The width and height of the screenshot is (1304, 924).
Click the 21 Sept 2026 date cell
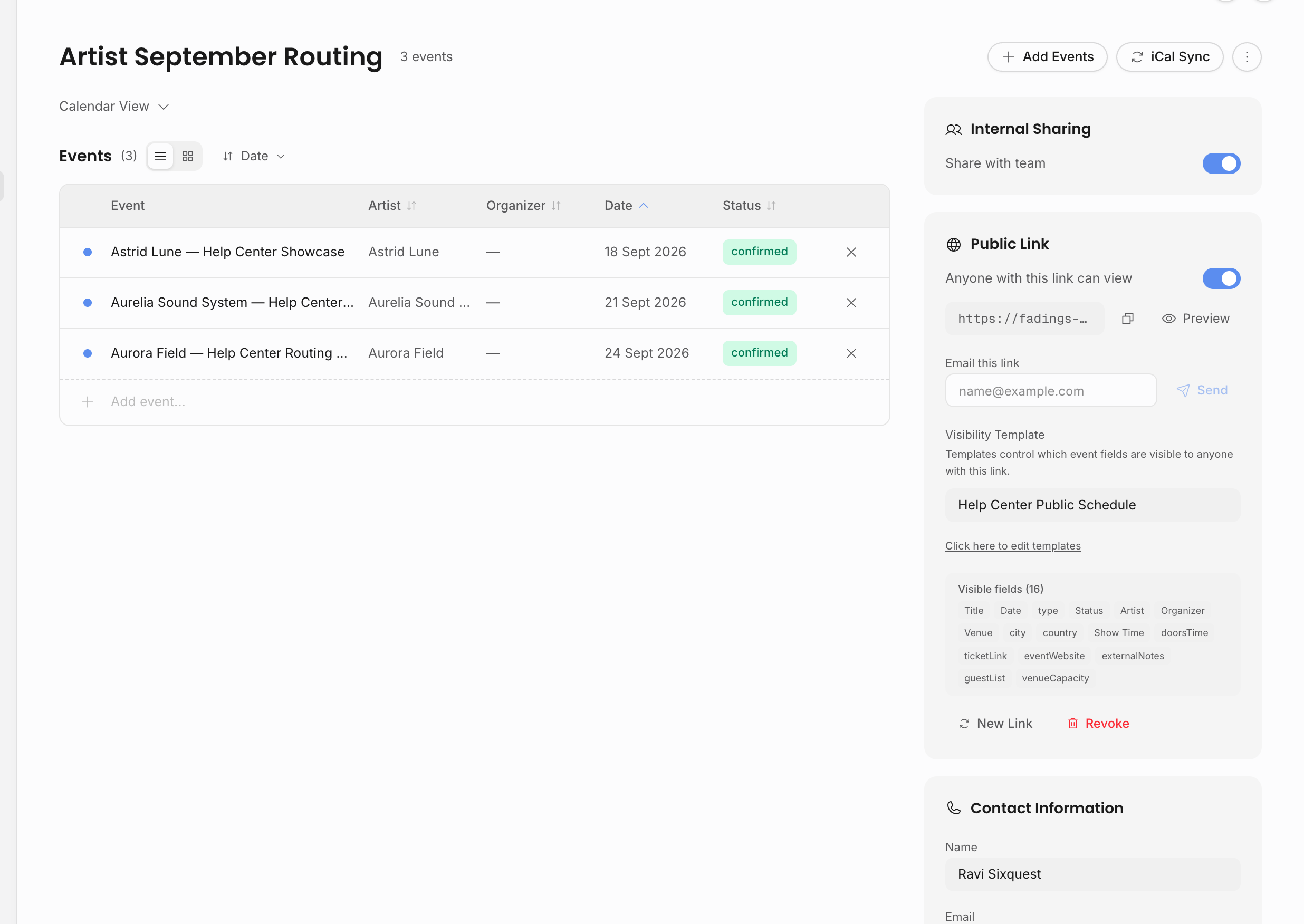645,303
